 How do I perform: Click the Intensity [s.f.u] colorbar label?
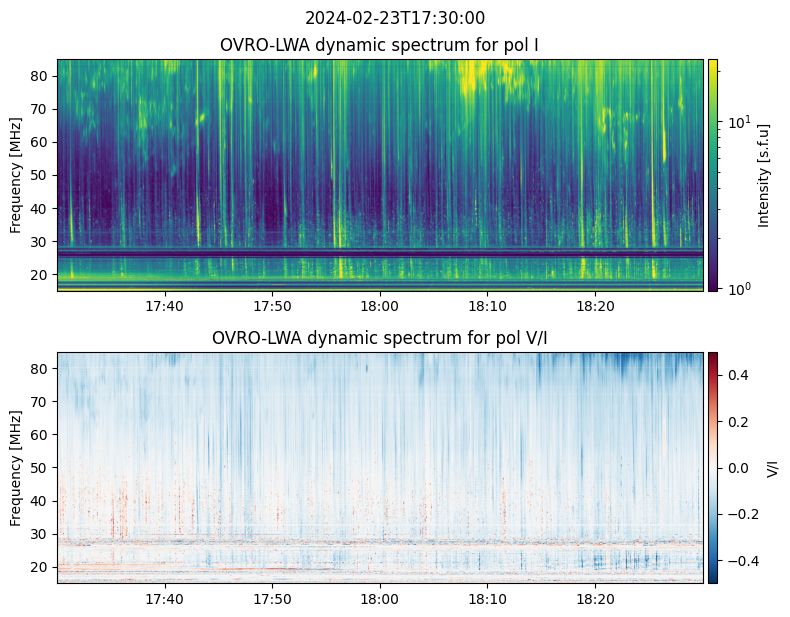765,175
